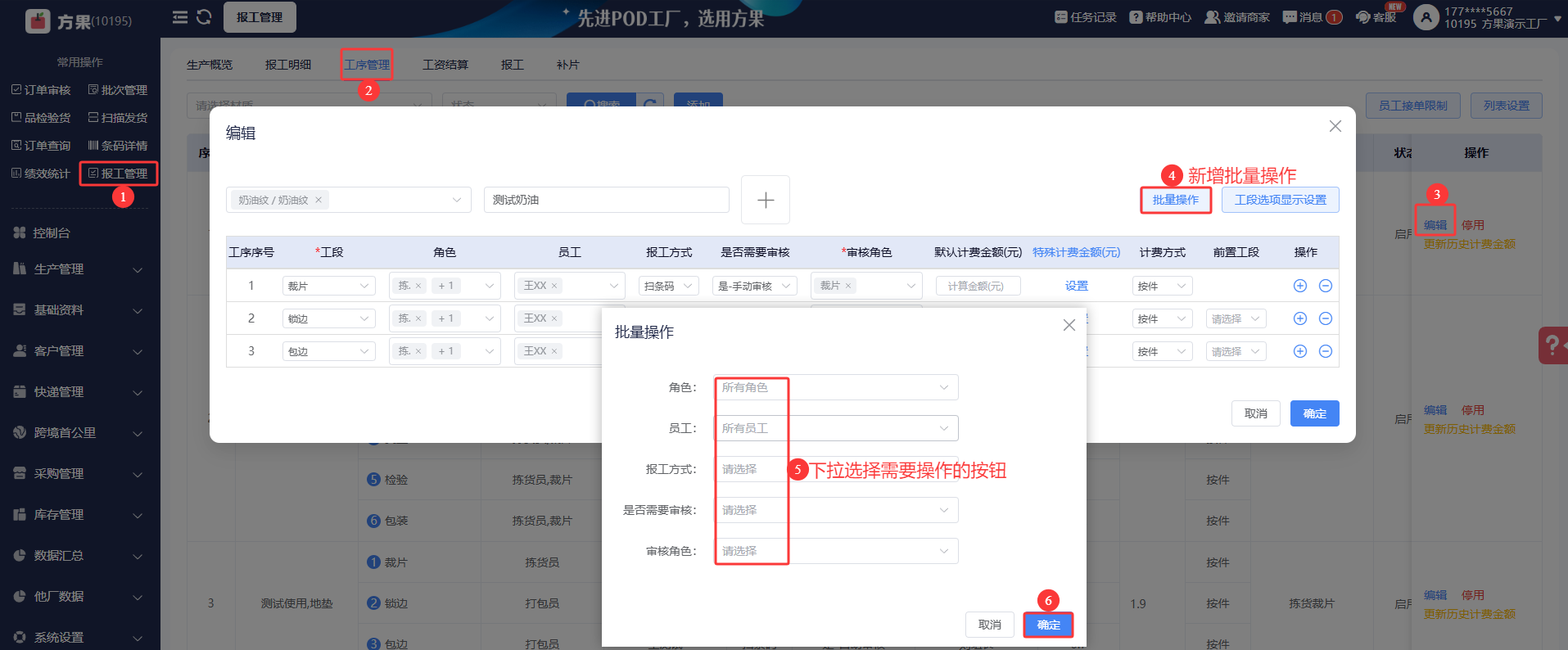
Task: Open 绩效统计 shortcut in sidebar
Action: tap(41, 174)
